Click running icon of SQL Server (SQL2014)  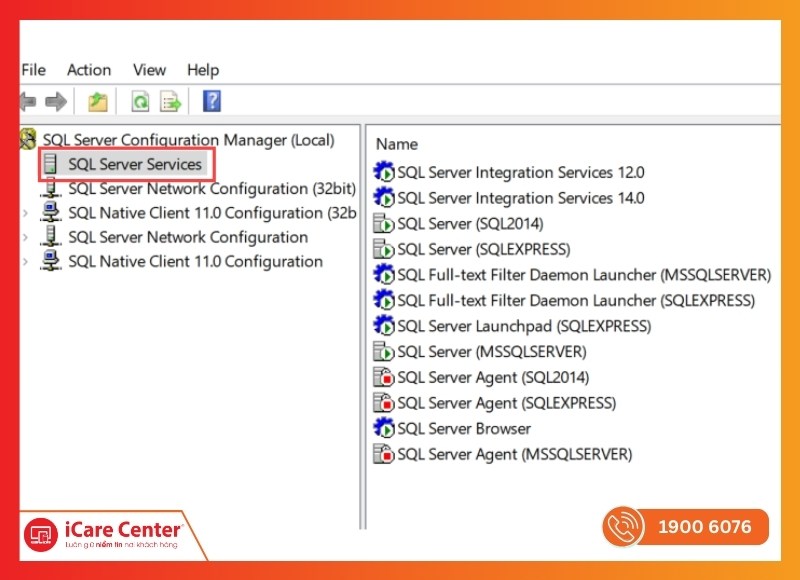384,223
